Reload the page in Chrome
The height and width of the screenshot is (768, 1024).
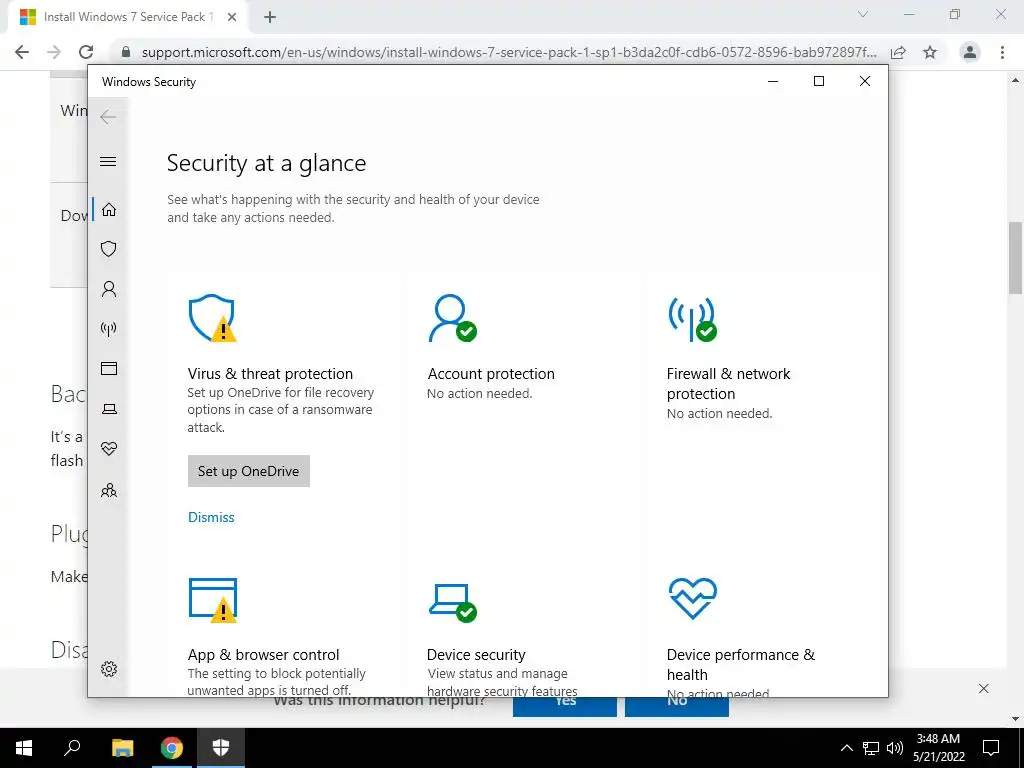86,52
